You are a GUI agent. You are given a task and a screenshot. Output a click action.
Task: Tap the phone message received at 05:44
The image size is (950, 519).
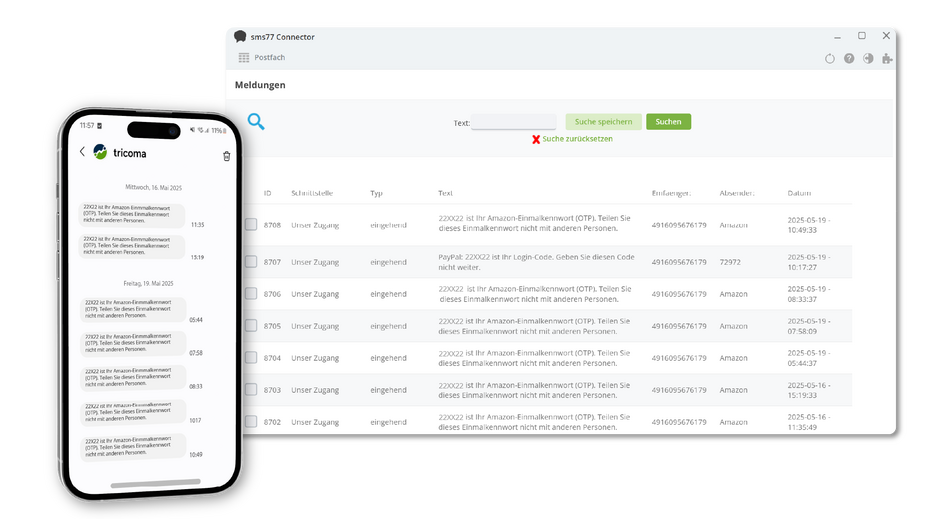[x=133, y=309]
